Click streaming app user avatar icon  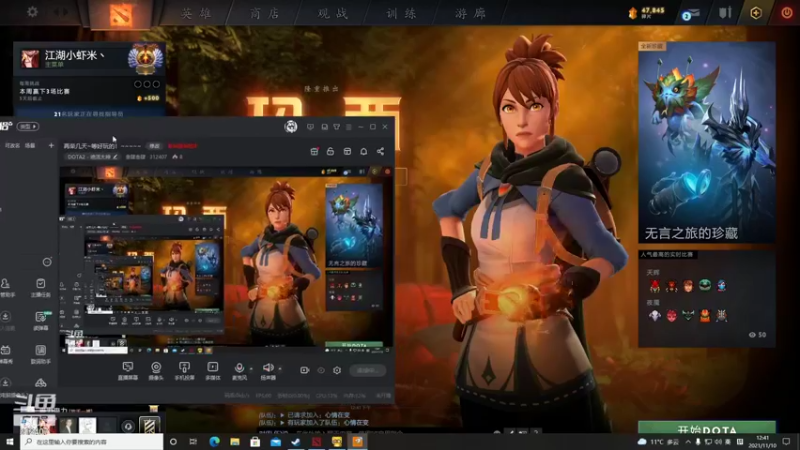(x=291, y=127)
